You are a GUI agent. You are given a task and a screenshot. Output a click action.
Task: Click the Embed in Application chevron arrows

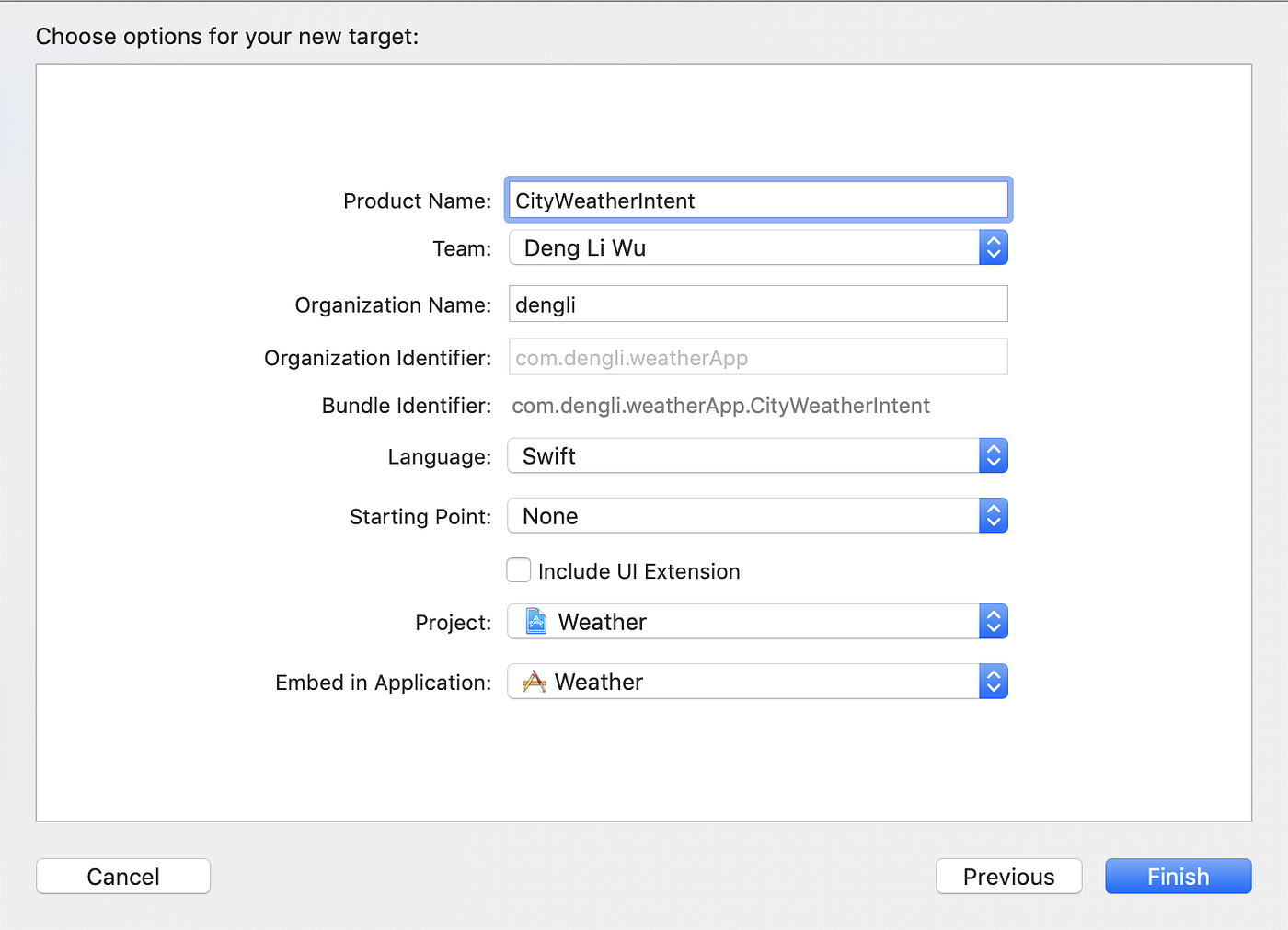[993, 682]
